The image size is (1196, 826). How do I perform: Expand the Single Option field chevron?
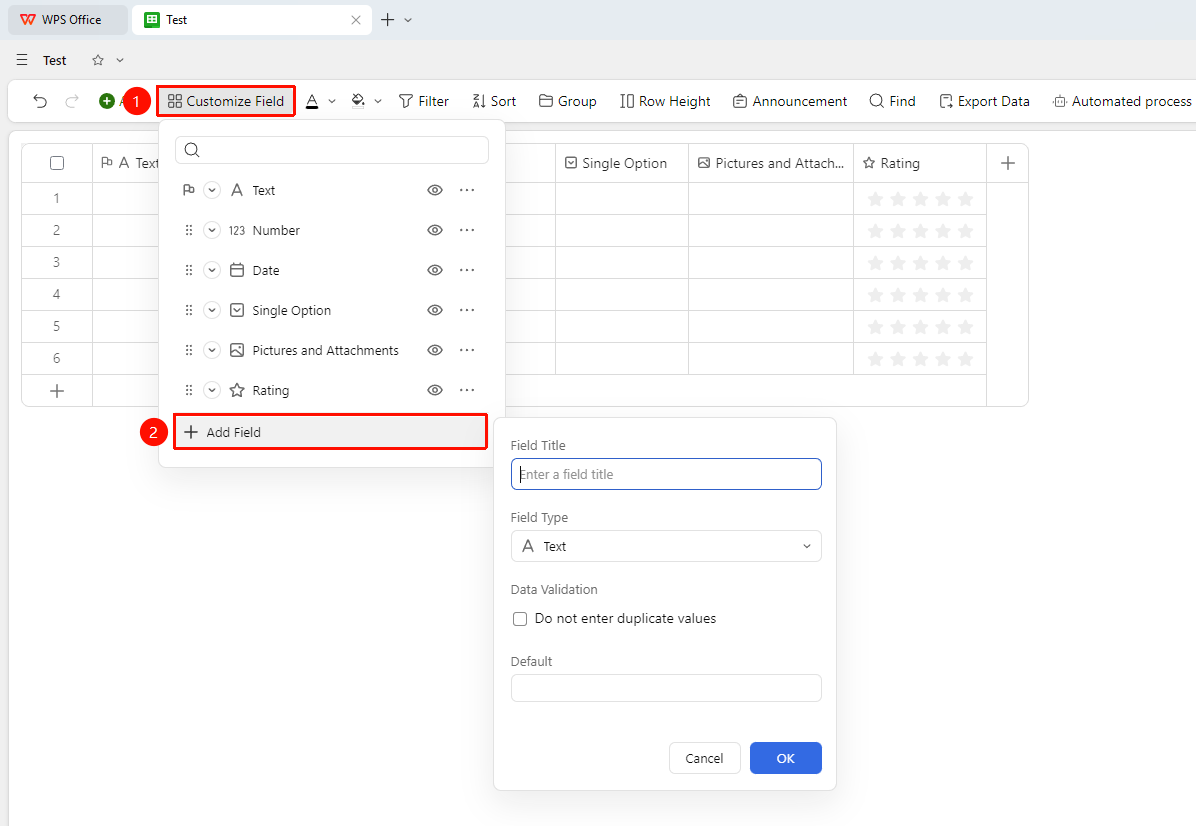point(212,310)
